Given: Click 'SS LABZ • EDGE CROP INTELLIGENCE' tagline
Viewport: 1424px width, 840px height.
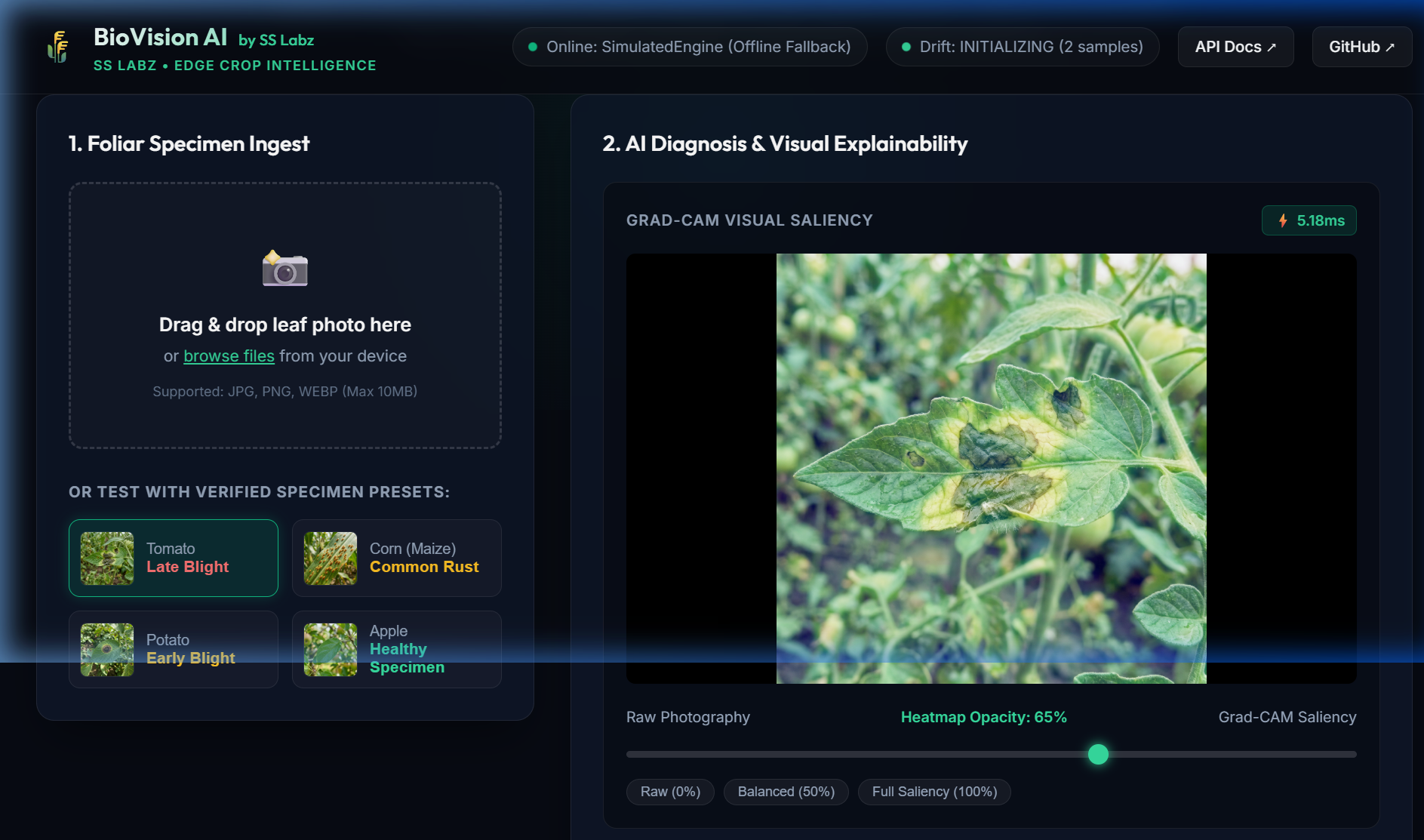Looking at the screenshot, I should 235,66.
